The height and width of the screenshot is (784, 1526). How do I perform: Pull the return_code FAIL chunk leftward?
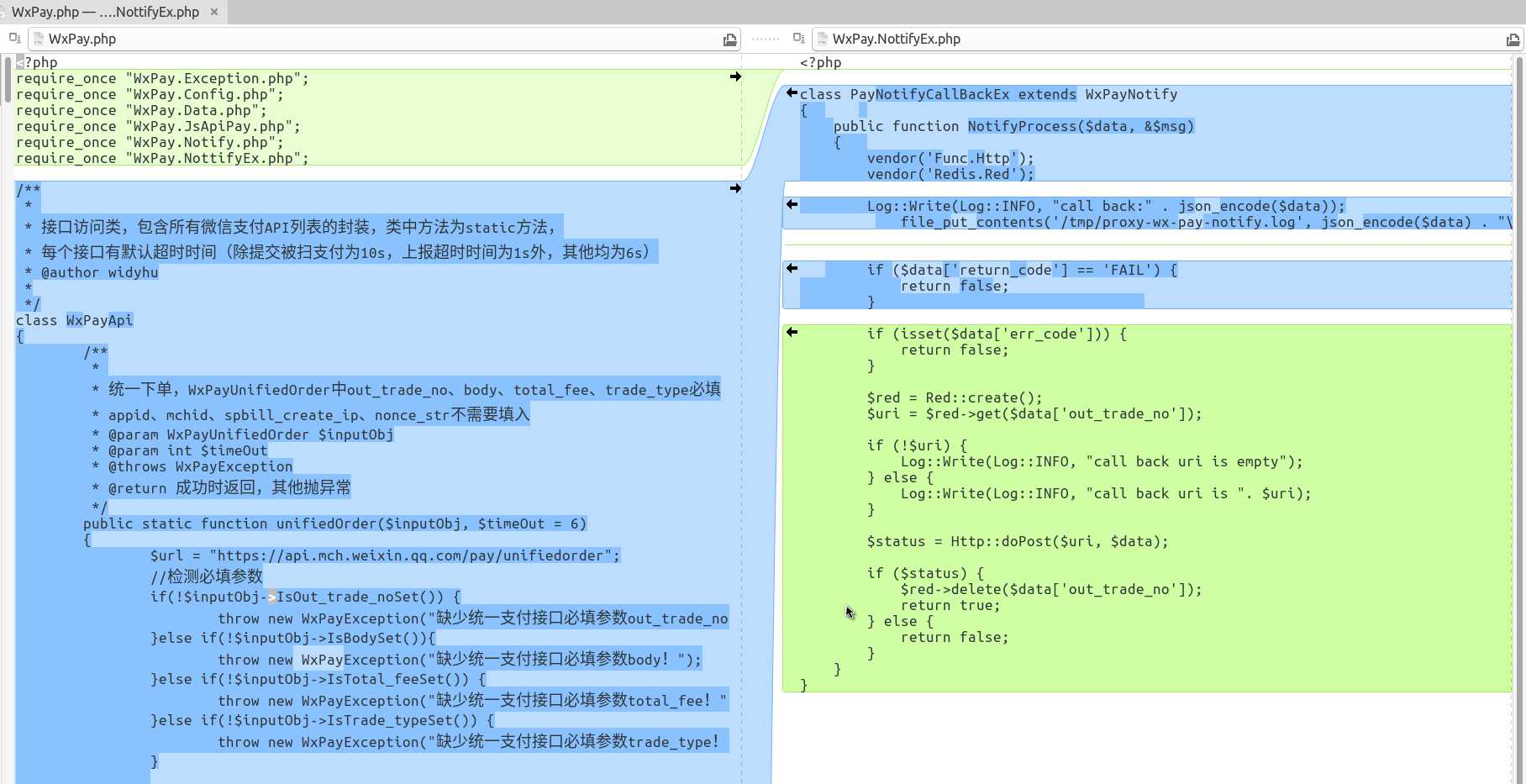point(792,268)
